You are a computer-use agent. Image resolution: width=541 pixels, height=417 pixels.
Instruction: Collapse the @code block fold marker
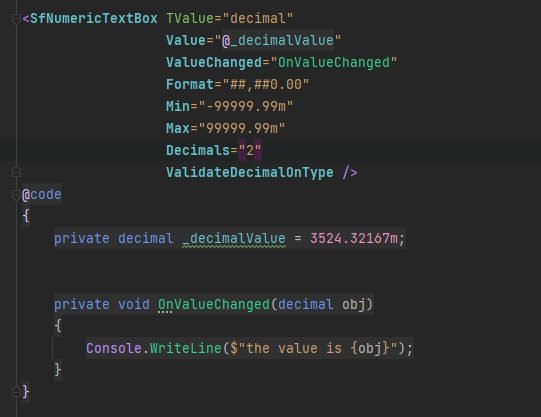tap(16, 195)
